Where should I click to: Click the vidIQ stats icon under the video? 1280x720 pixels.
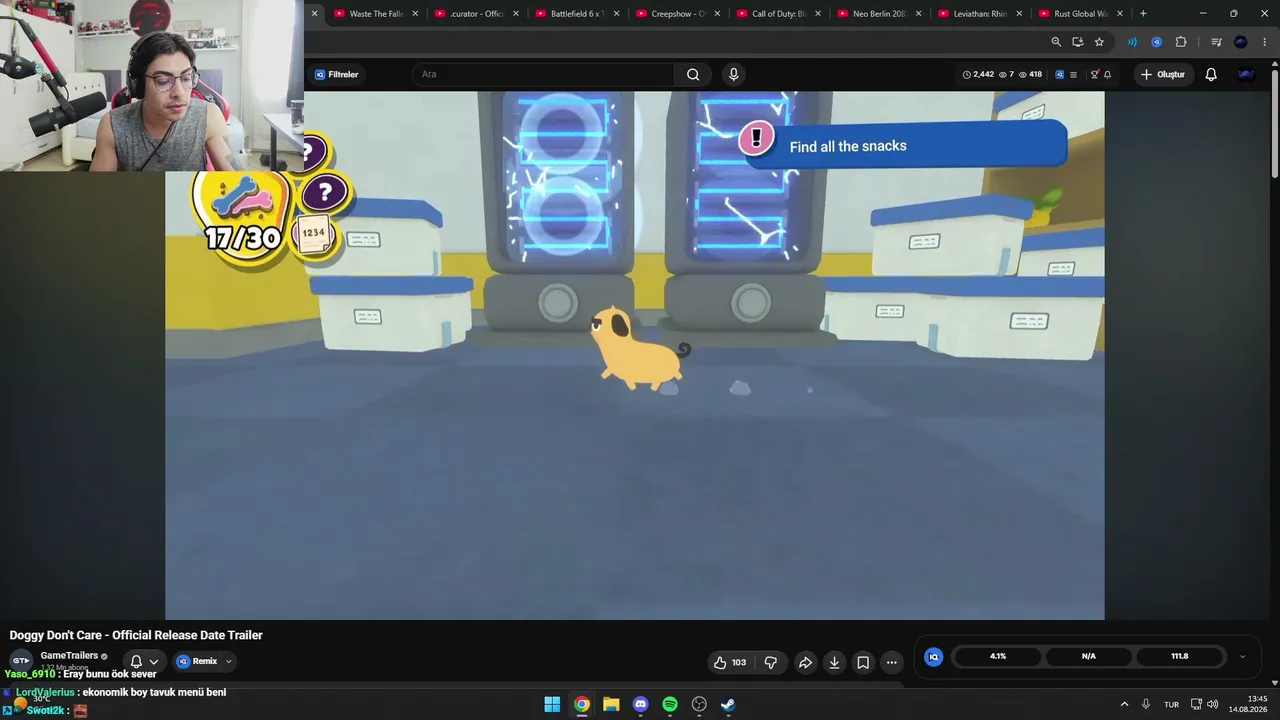933,657
